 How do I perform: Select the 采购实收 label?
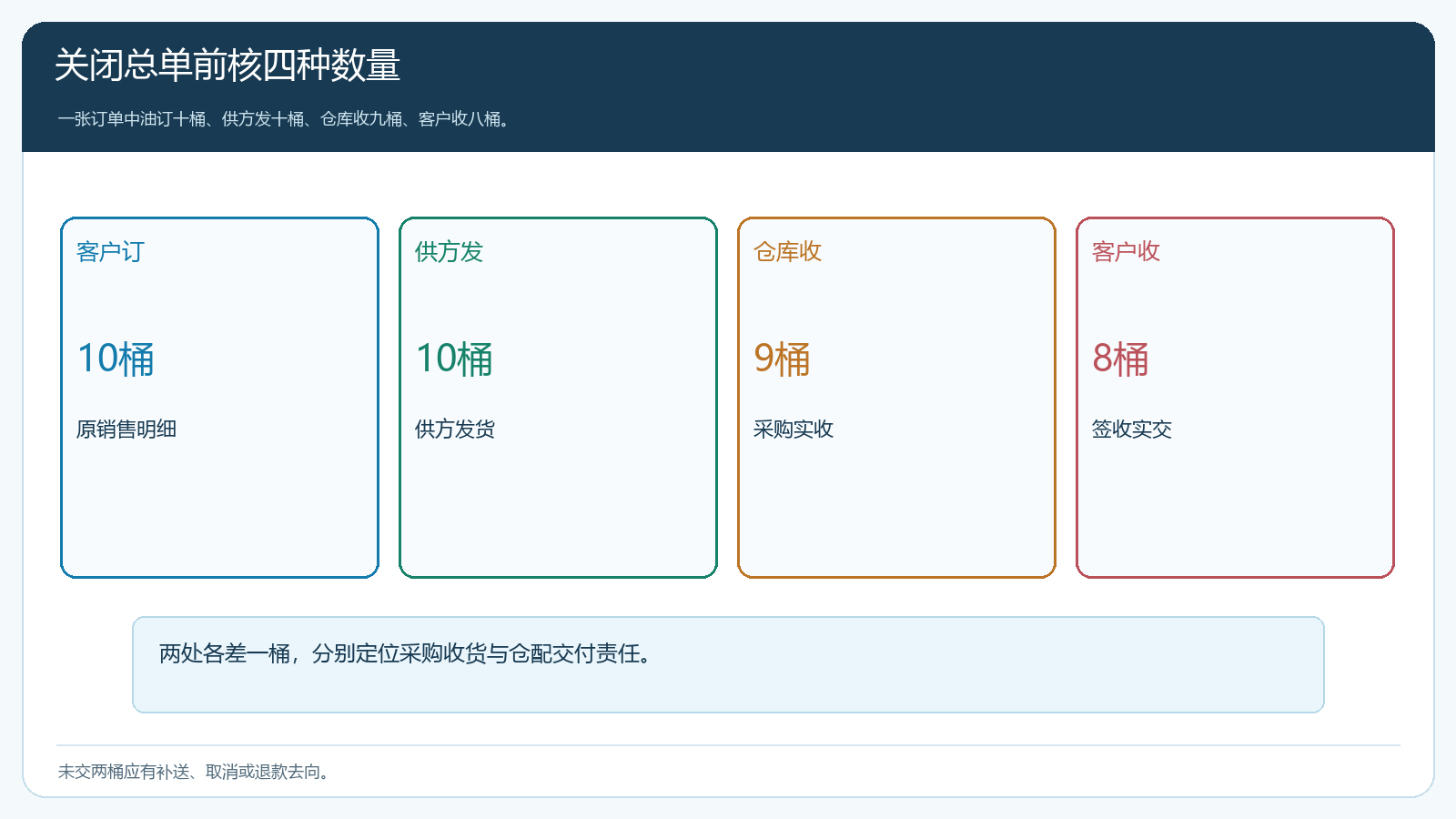(794, 430)
